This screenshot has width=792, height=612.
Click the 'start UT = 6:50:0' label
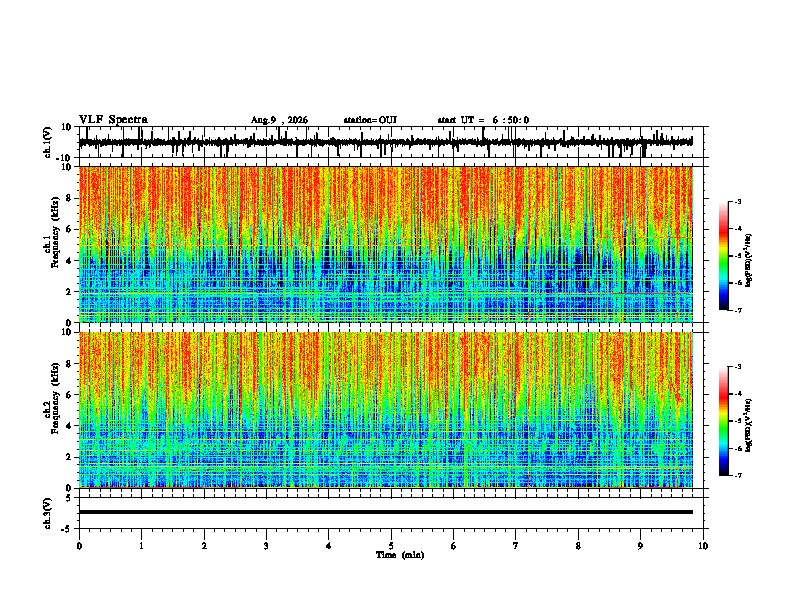tap(483, 120)
